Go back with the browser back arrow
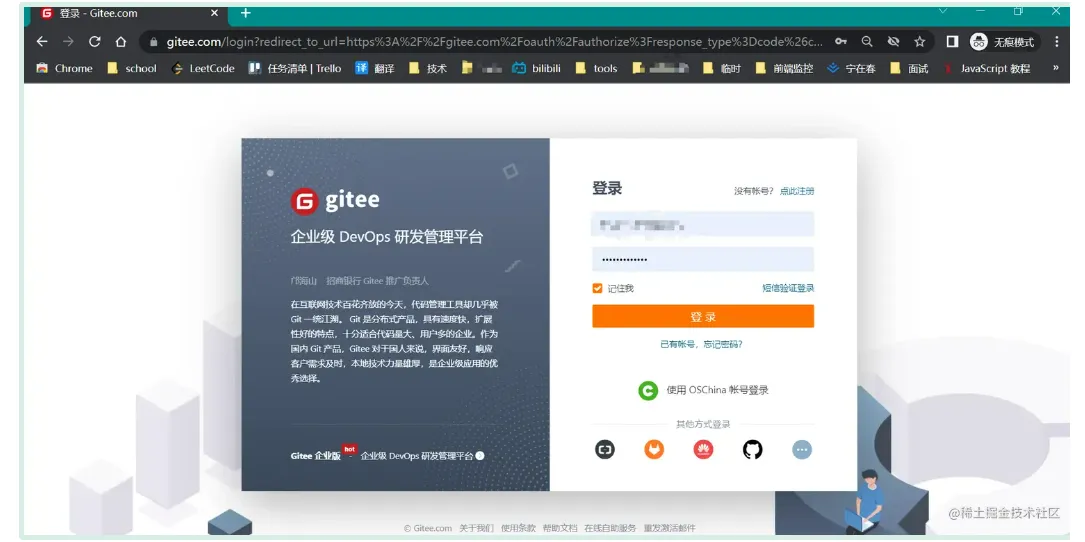 pyautogui.click(x=42, y=42)
